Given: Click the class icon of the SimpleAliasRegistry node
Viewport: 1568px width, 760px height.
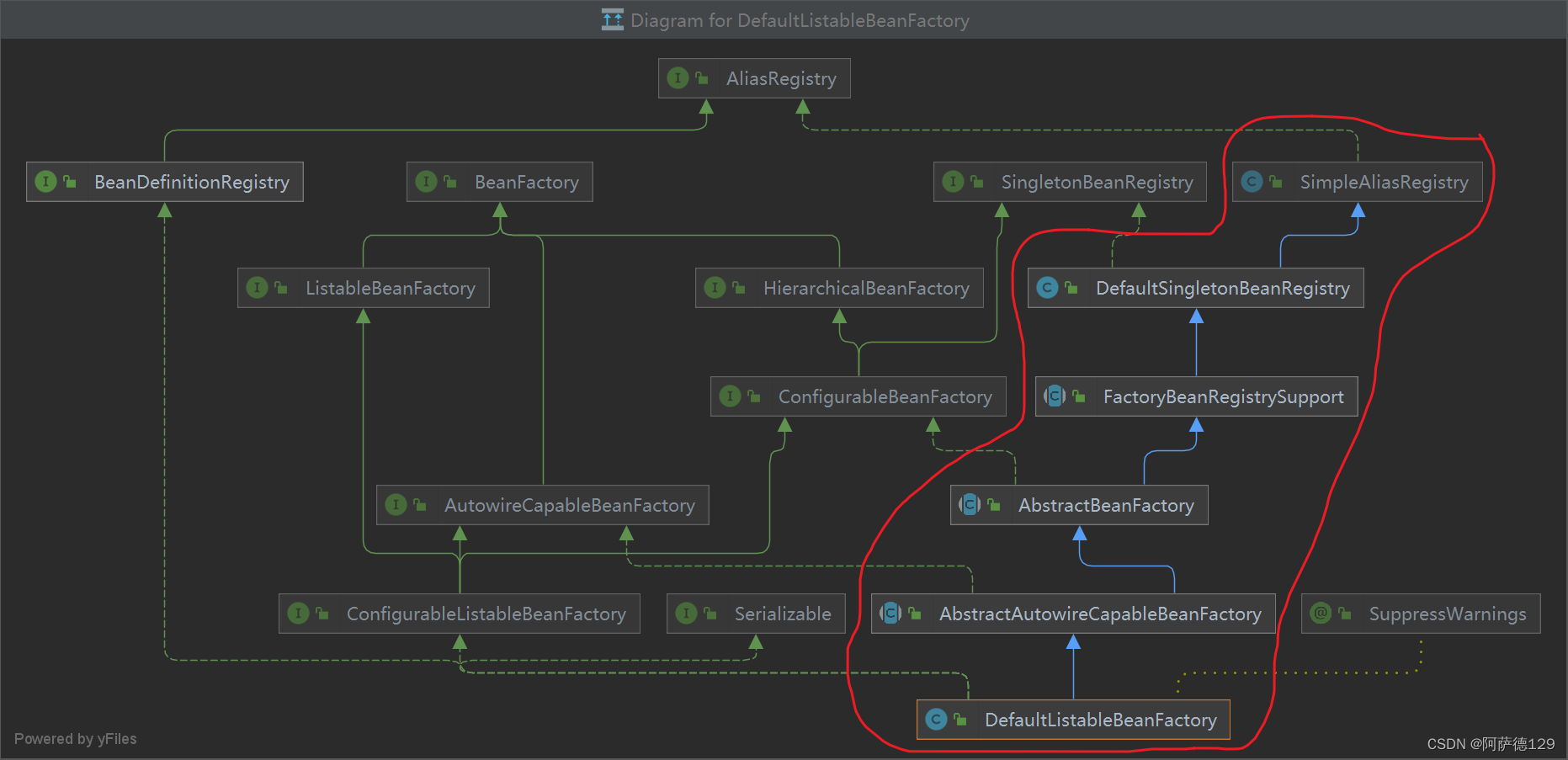Looking at the screenshot, I should click(x=1252, y=182).
